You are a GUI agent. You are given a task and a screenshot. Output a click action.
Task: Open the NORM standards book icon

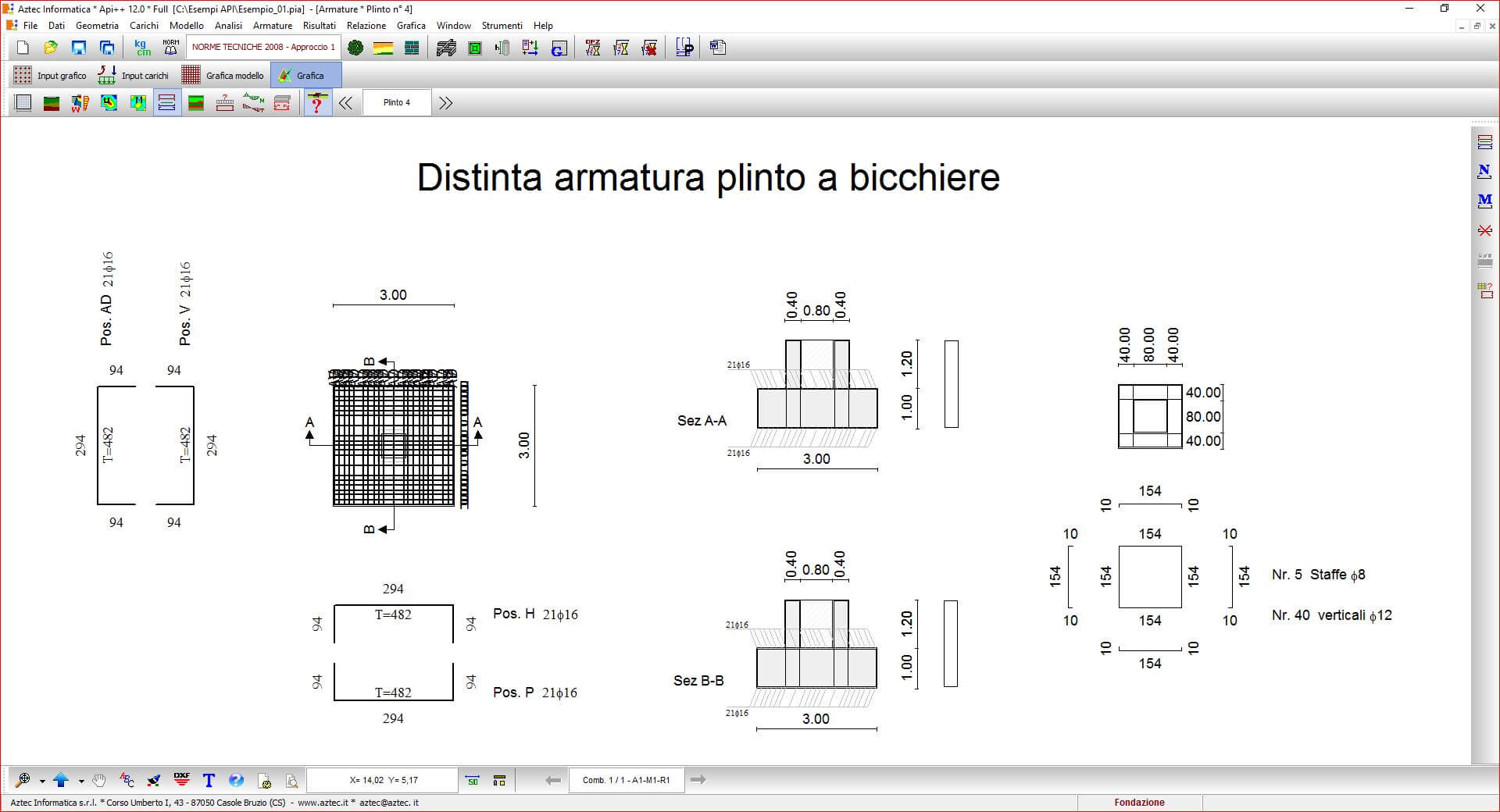pyautogui.click(x=170, y=48)
